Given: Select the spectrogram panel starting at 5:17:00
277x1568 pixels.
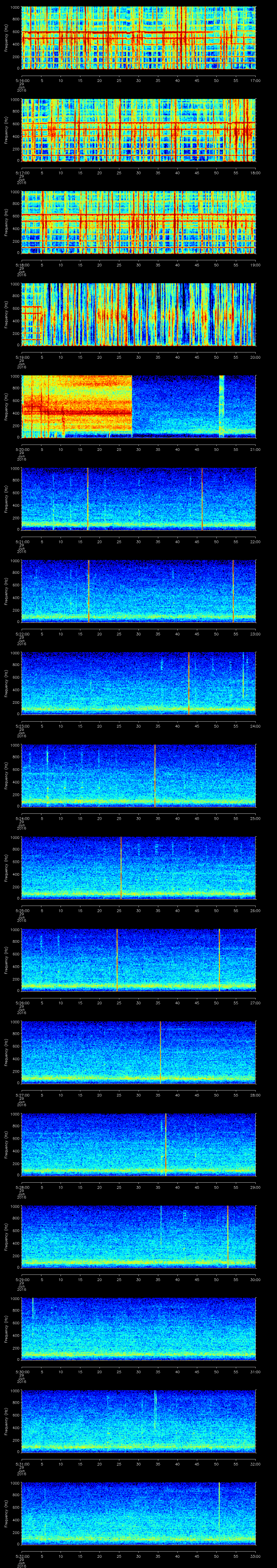Looking at the screenshot, I should (x=139, y=130).
